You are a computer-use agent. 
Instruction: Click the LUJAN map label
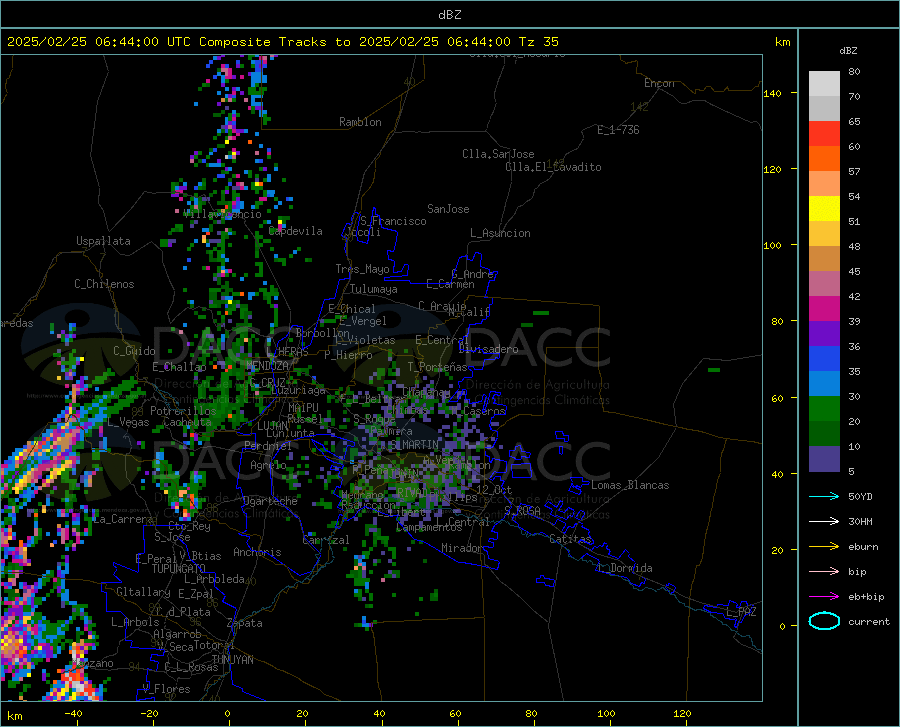pos(272,426)
